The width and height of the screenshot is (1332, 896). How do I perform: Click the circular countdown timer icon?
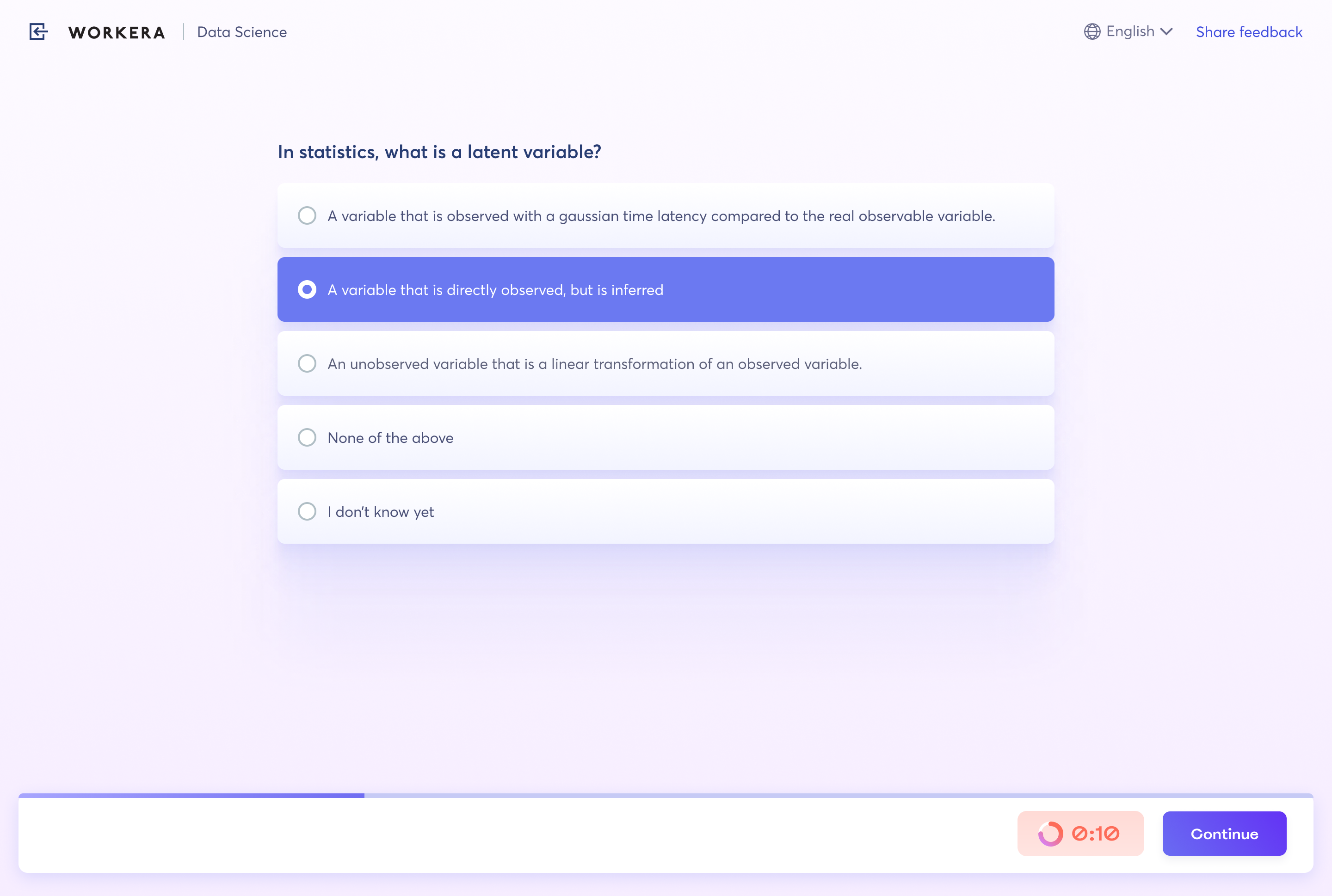(1050, 834)
